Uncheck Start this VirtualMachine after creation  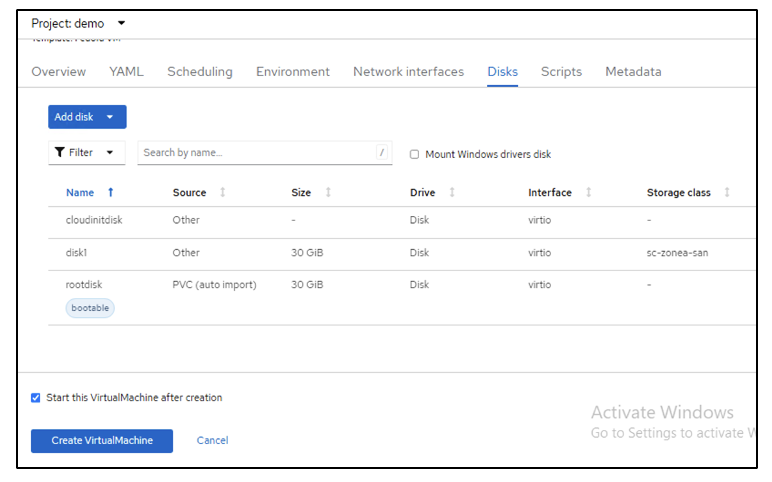(36, 397)
